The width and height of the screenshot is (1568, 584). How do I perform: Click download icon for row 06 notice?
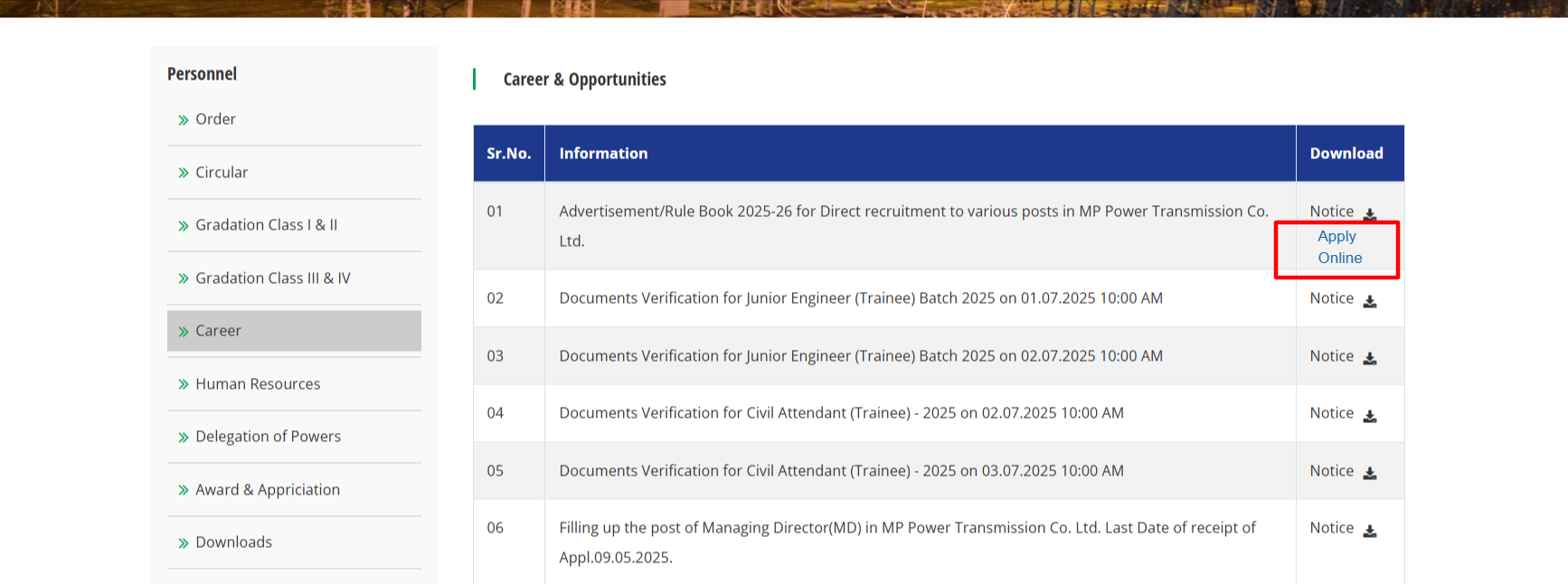coord(1370,531)
